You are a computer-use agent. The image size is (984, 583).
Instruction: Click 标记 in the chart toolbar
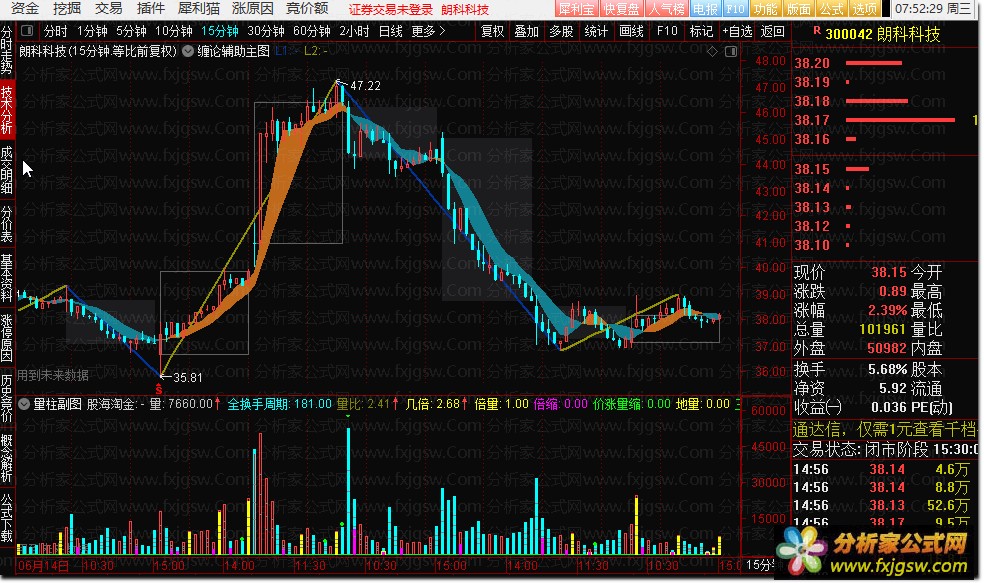click(701, 31)
